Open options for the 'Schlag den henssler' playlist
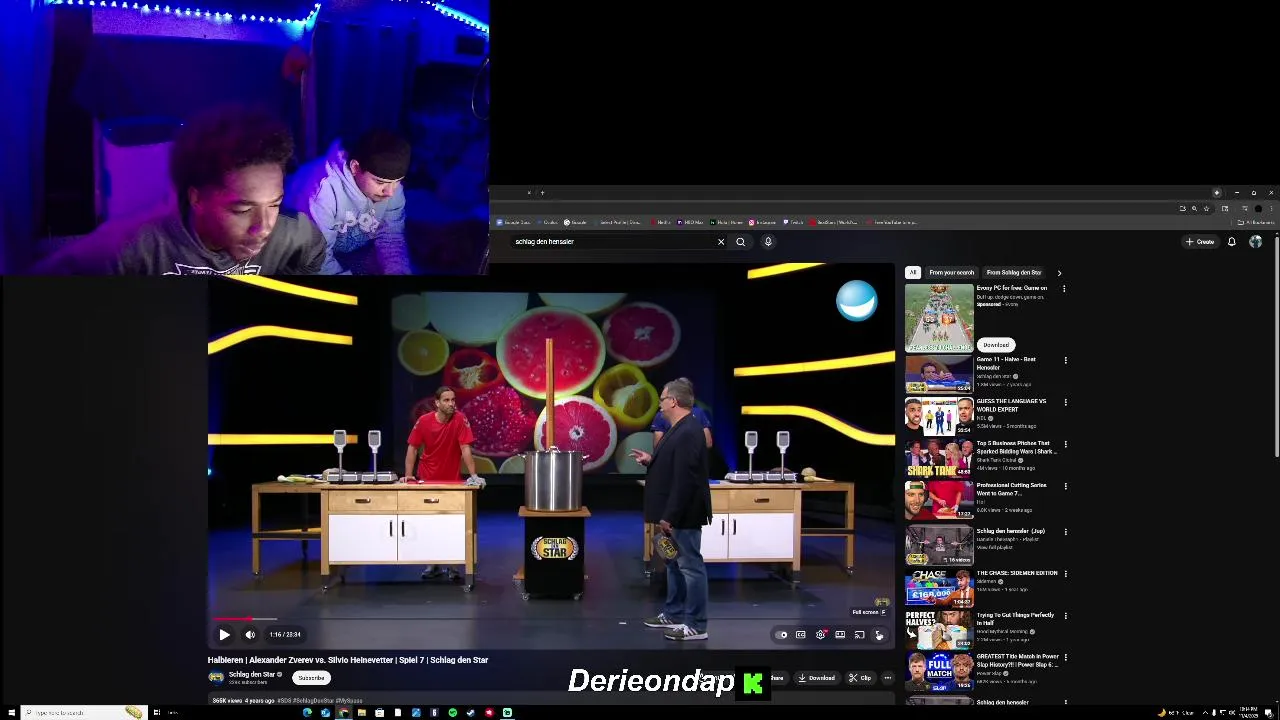Image resolution: width=1280 pixels, height=720 pixels. click(1065, 532)
